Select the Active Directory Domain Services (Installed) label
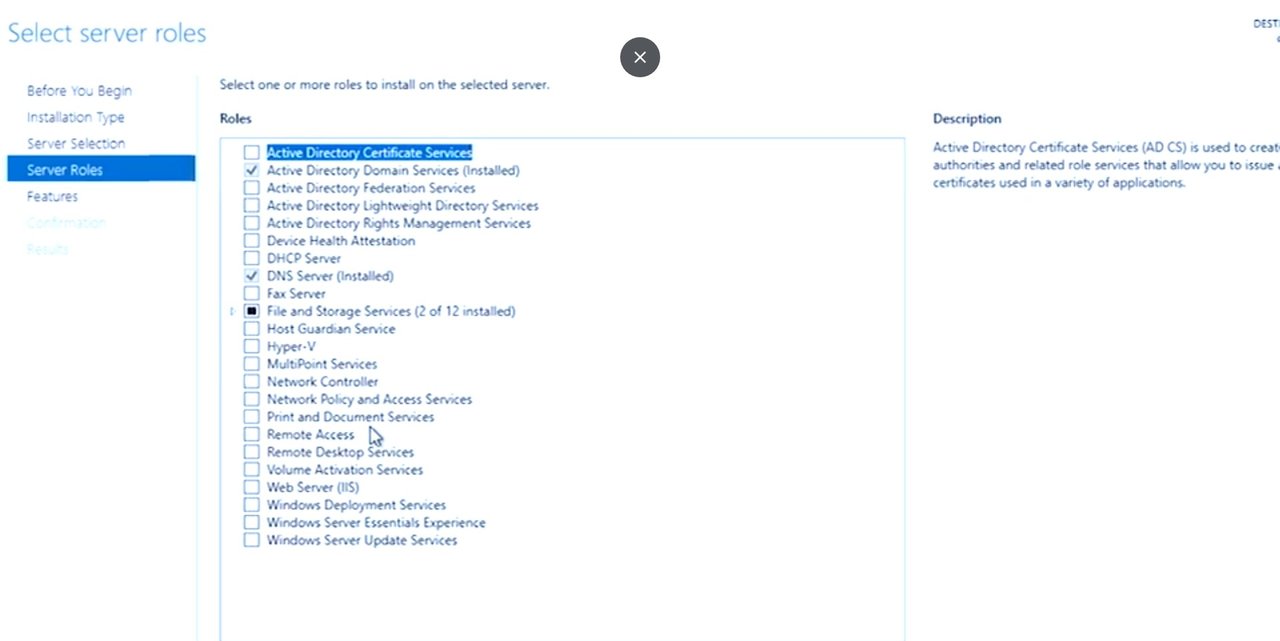The width and height of the screenshot is (1280, 641). click(393, 171)
